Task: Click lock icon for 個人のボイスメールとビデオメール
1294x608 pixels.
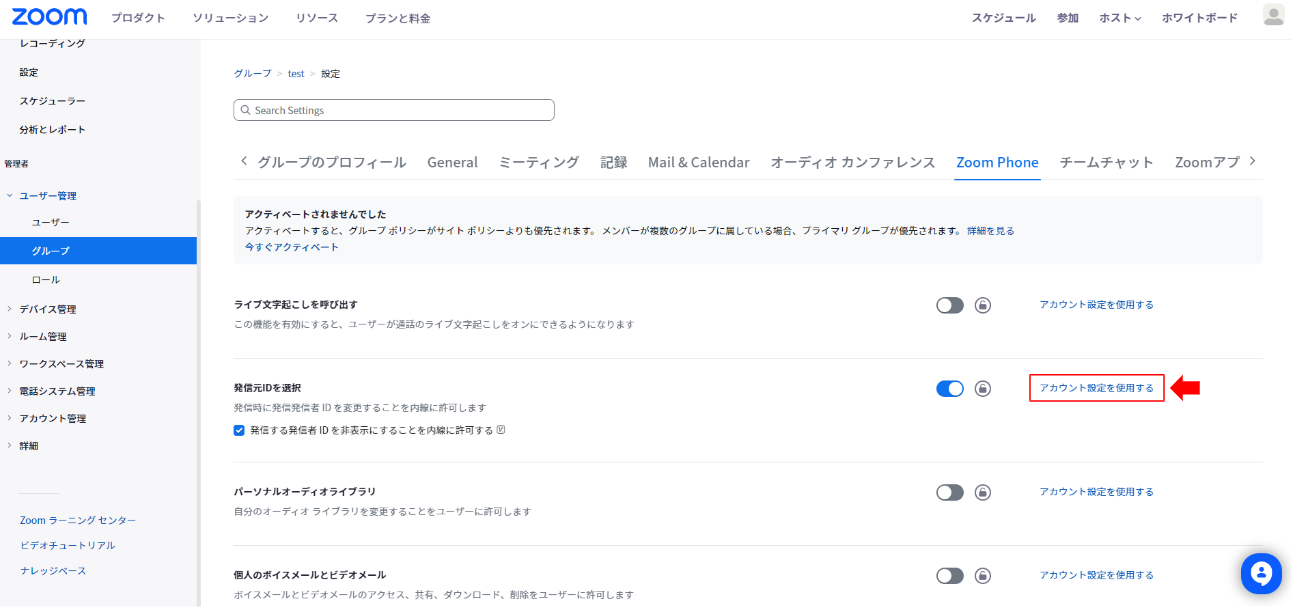Action: pyautogui.click(x=983, y=575)
